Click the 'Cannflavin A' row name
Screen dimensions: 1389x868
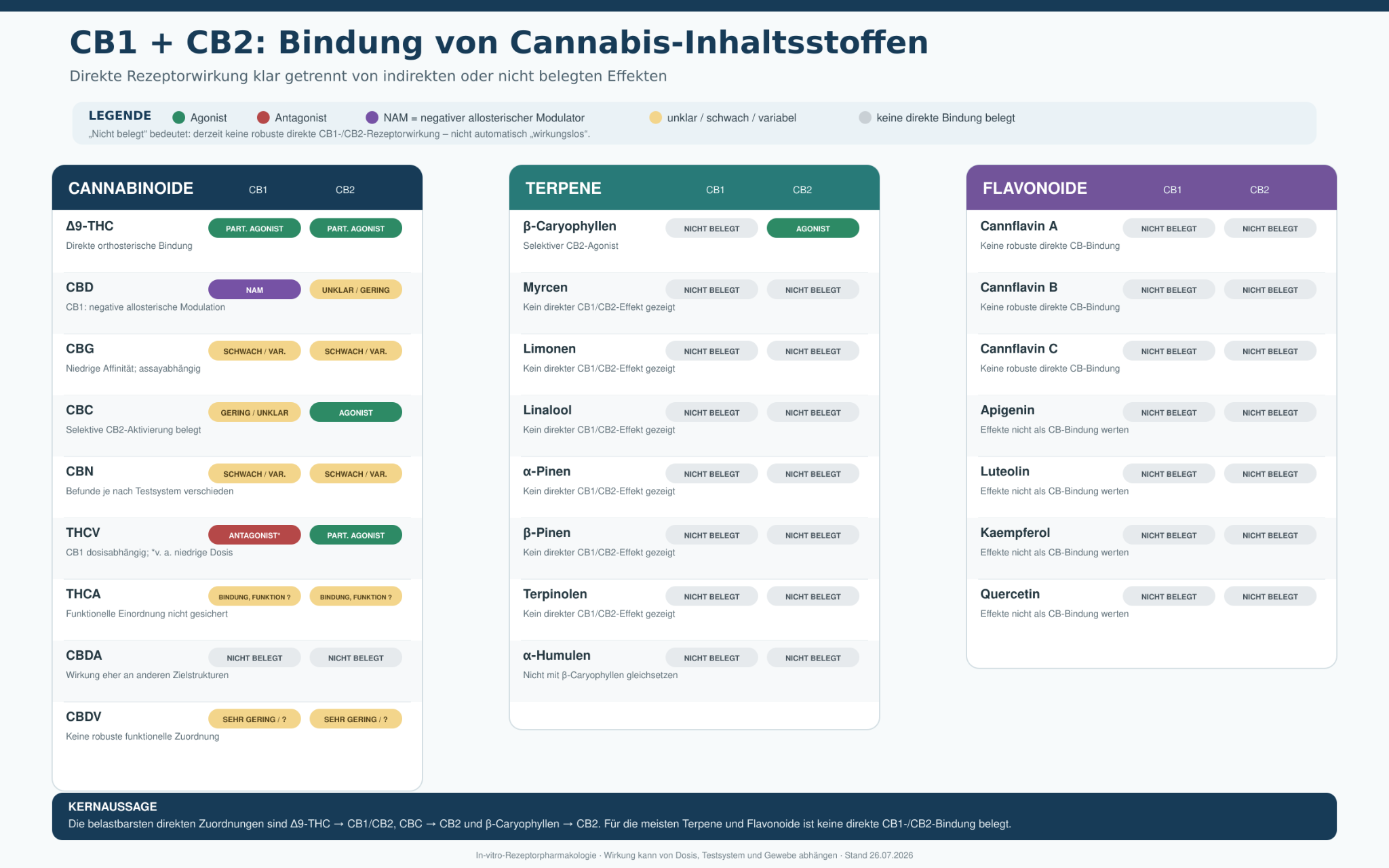1019,226
